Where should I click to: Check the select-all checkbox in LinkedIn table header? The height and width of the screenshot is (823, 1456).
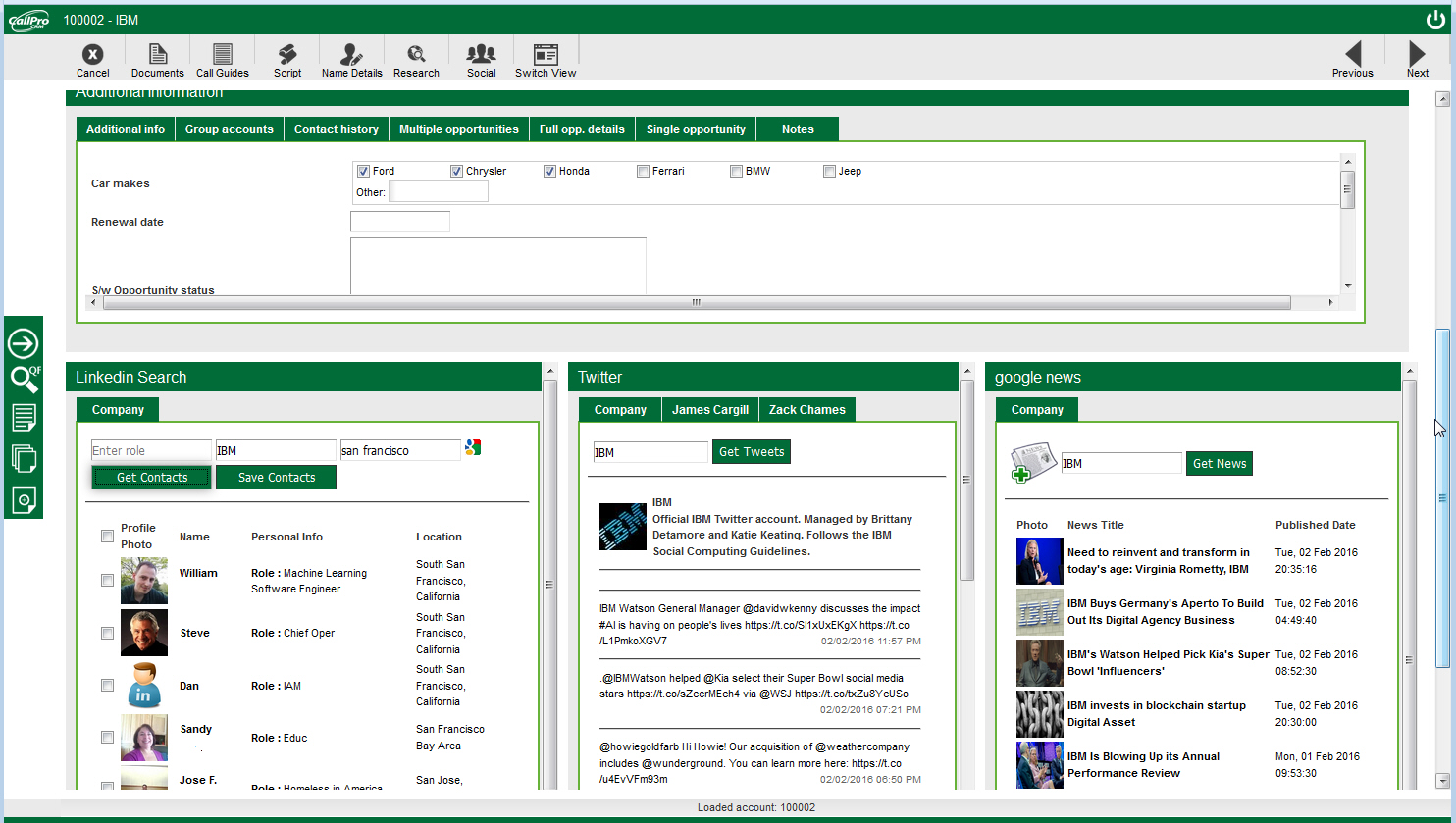pyautogui.click(x=107, y=537)
